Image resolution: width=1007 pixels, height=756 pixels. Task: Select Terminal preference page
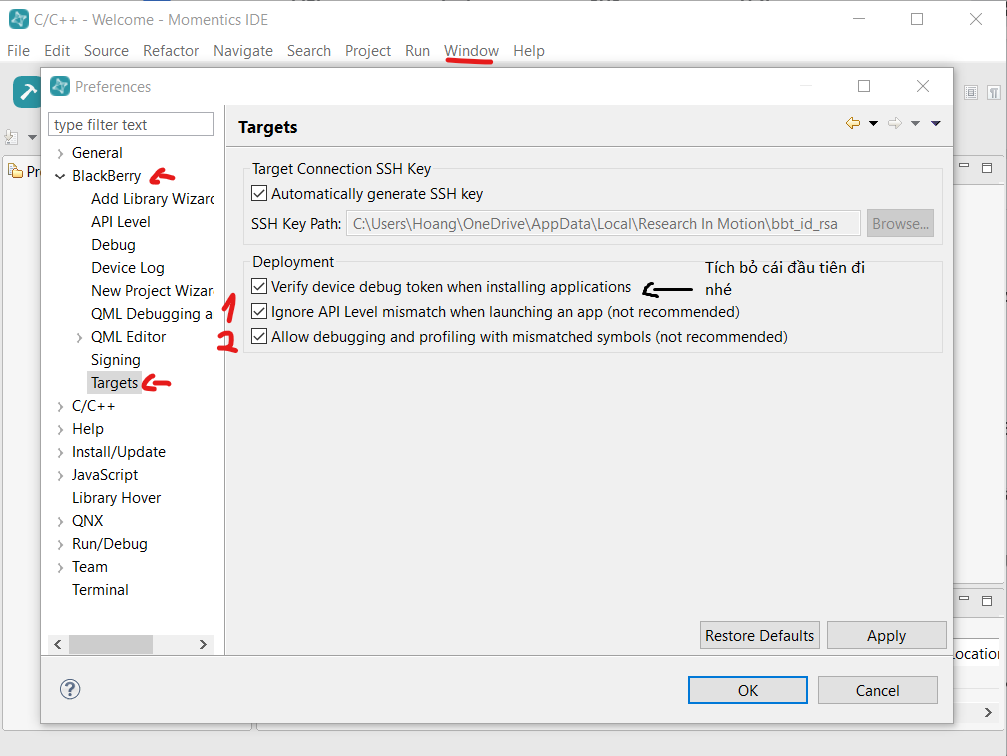point(100,590)
